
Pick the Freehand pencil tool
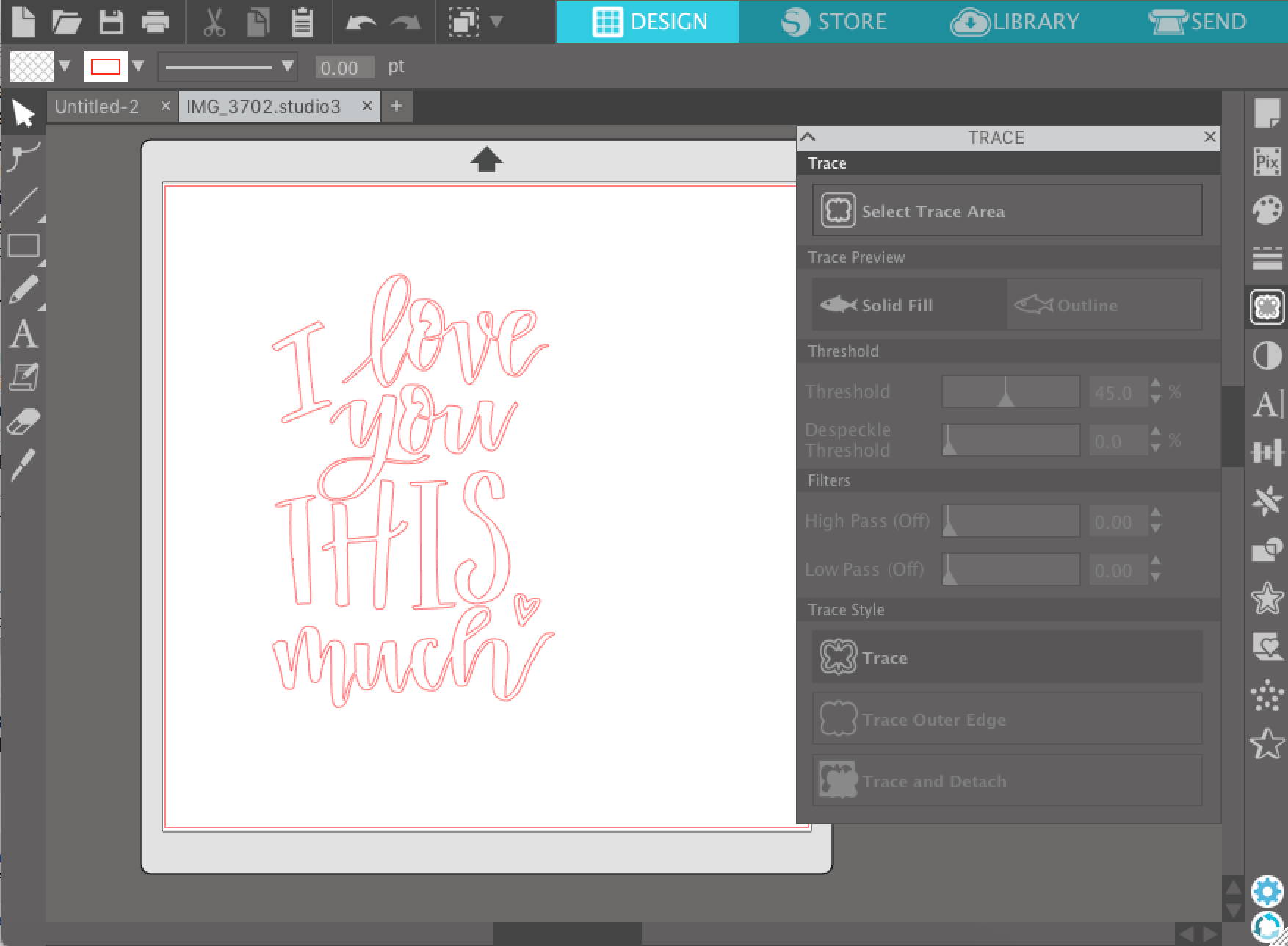[23, 289]
